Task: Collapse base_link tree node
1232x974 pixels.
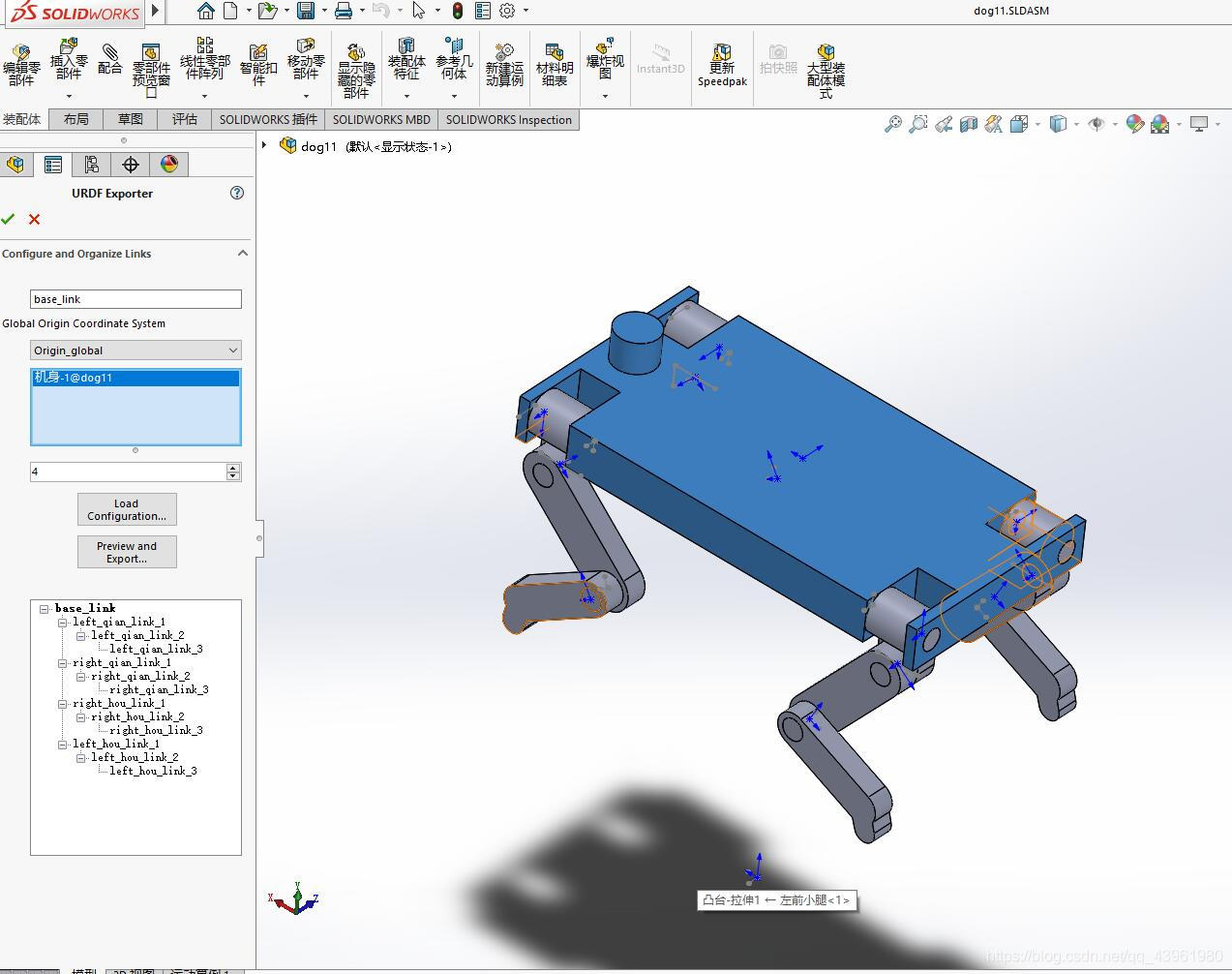Action: coord(45,609)
